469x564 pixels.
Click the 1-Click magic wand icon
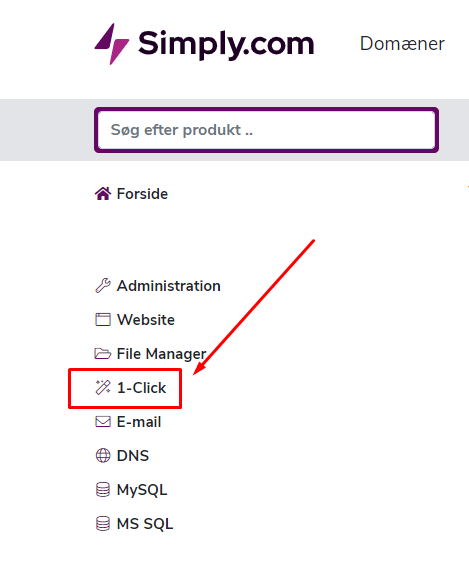click(103, 387)
